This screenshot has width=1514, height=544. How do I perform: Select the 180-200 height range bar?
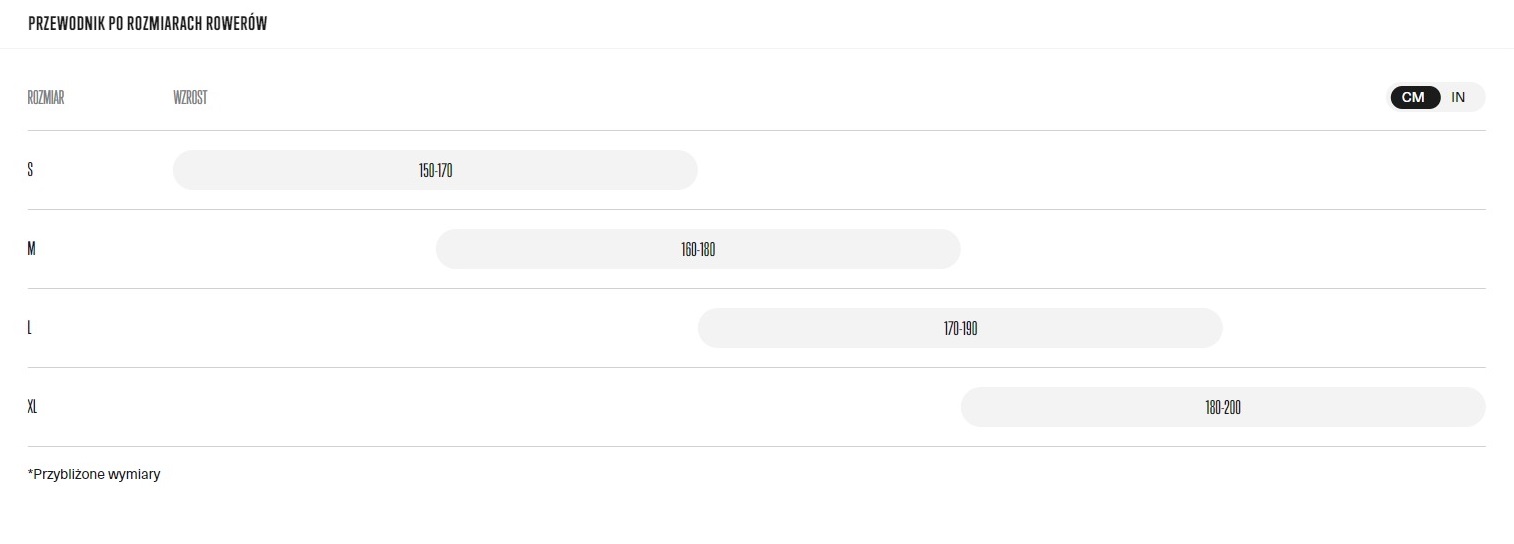click(x=1223, y=407)
